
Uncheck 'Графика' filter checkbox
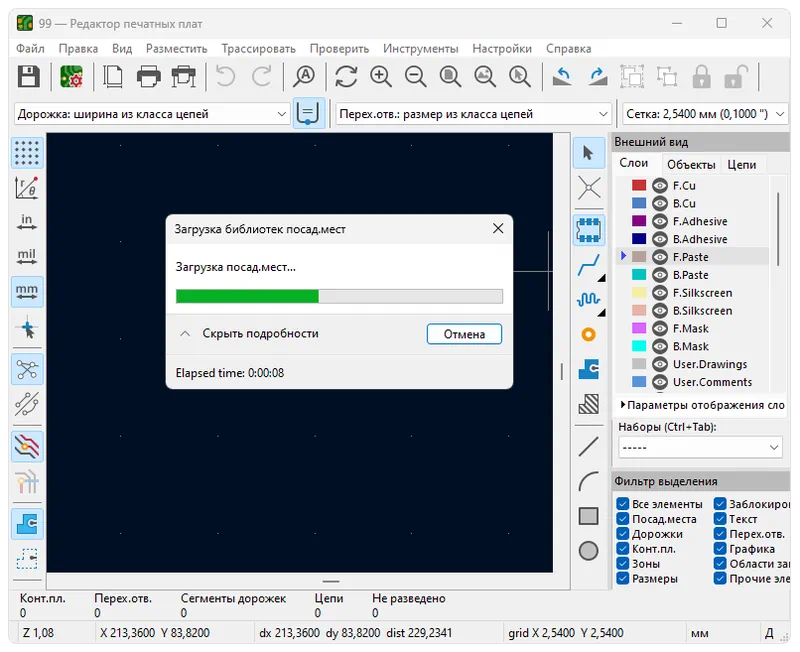point(720,548)
